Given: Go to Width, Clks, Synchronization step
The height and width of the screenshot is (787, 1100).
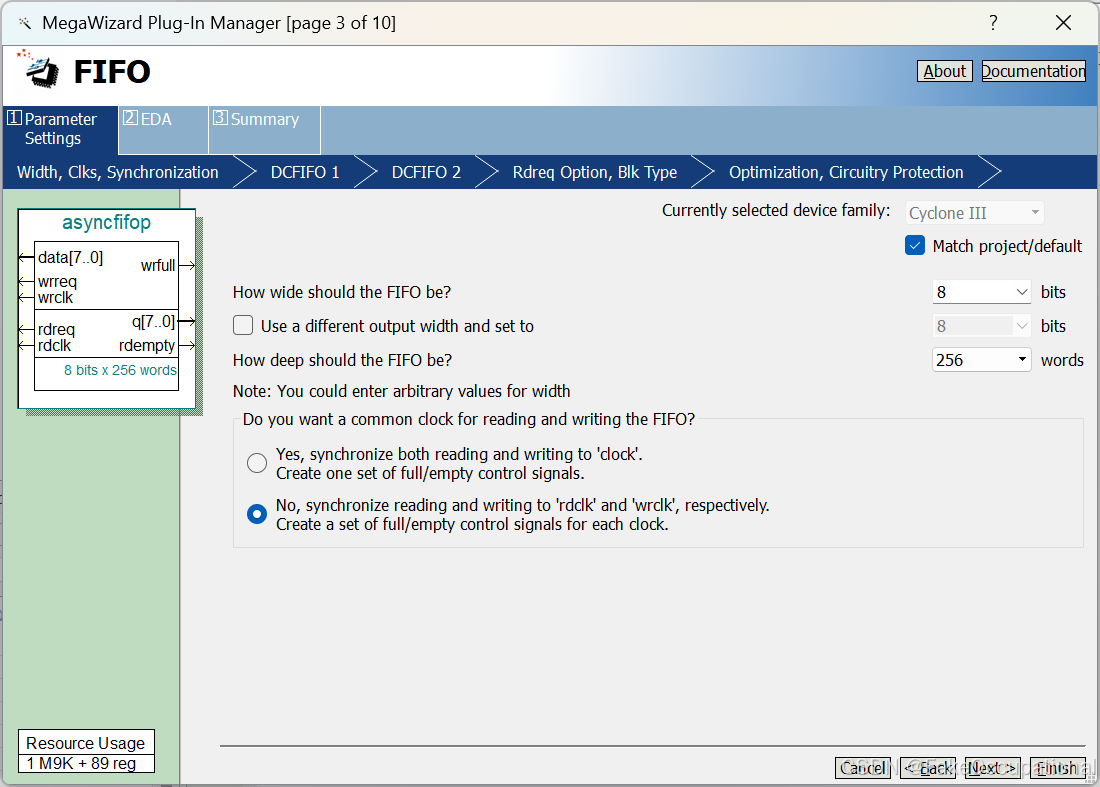Looking at the screenshot, I should tap(118, 173).
